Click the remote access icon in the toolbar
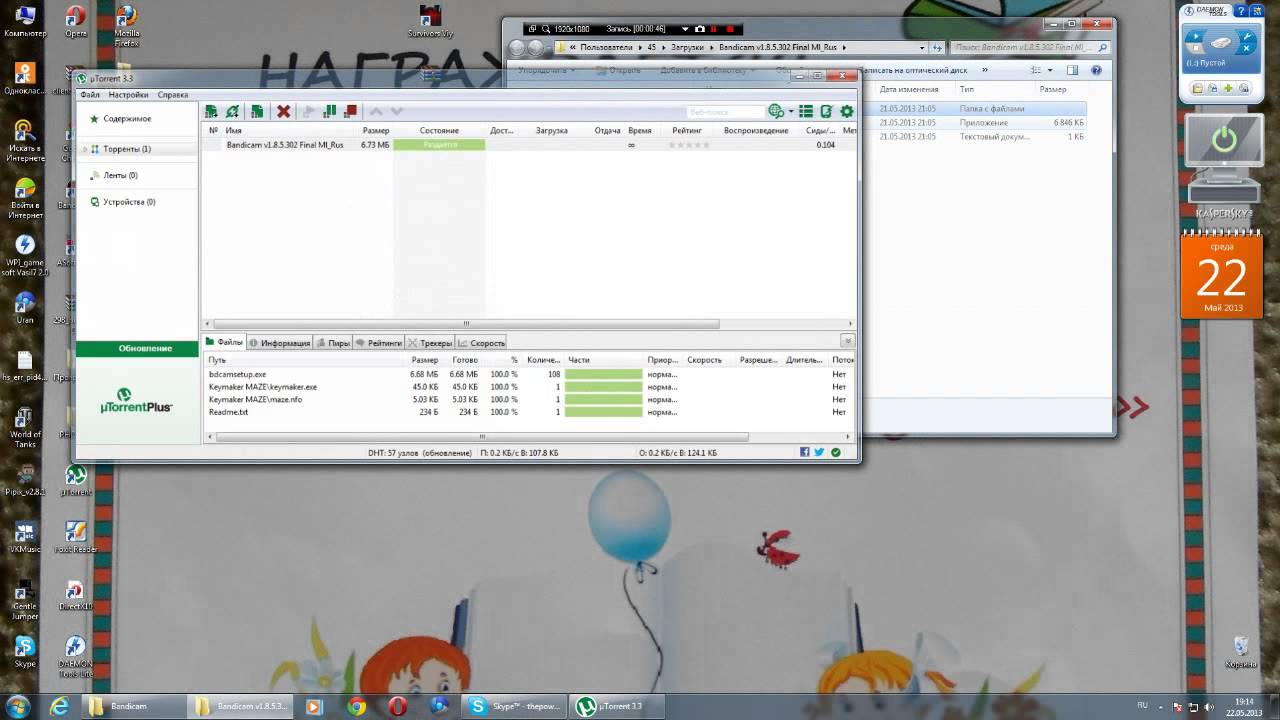The width and height of the screenshot is (1280, 720). tap(826, 111)
